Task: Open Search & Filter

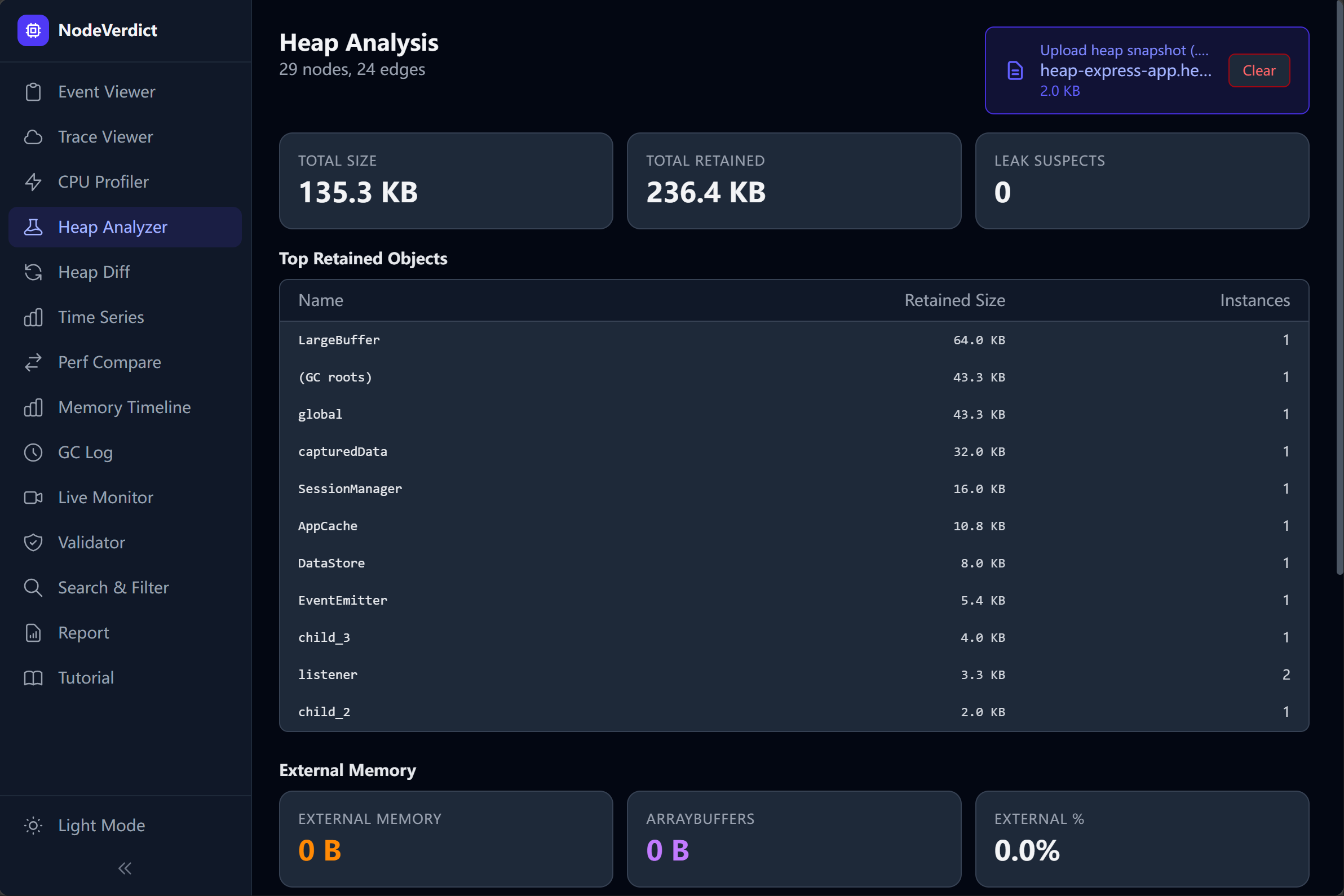Action: (x=125, y=587)
